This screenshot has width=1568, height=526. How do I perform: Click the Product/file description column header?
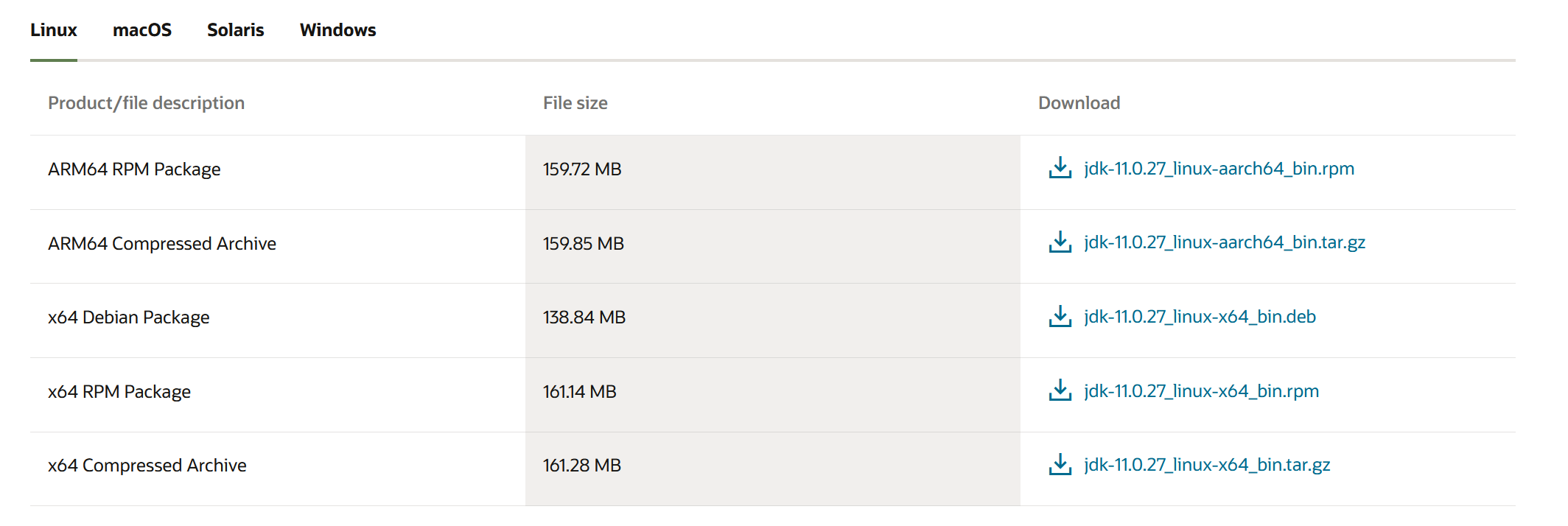[x=146, y=103]
